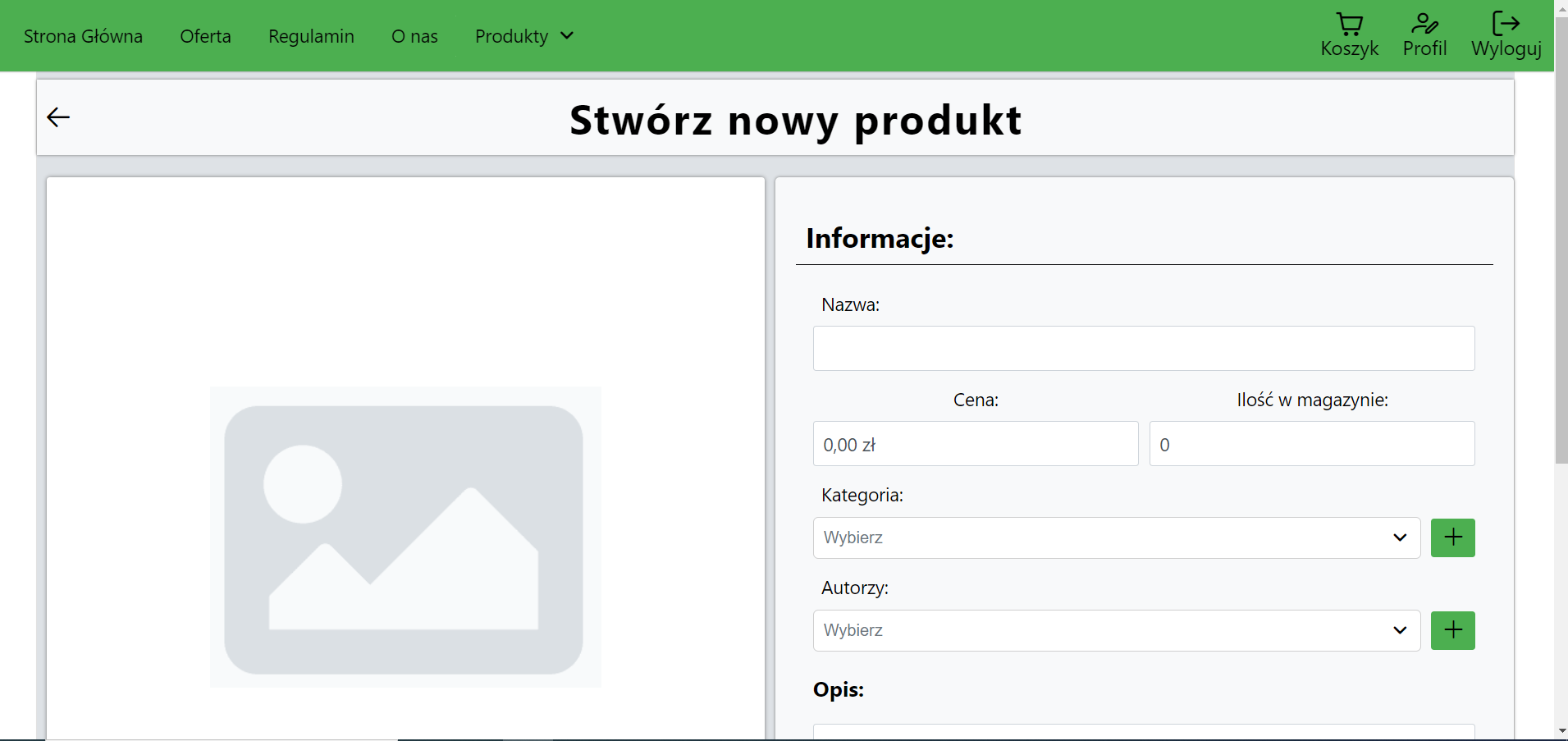Click the Nazwa text field
Image resolution: width=1568 pixels, height=741 pixels.
click(x=1143, y=348)
